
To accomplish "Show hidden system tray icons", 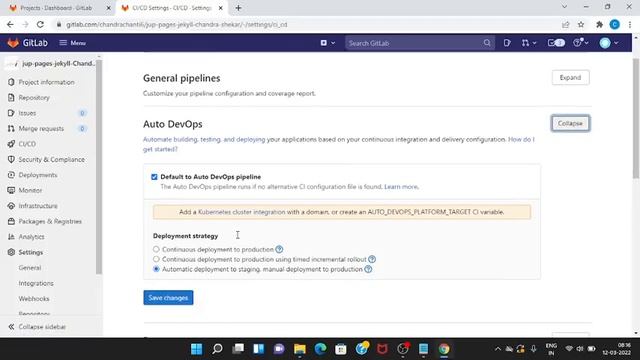I will tap(498, 349).
